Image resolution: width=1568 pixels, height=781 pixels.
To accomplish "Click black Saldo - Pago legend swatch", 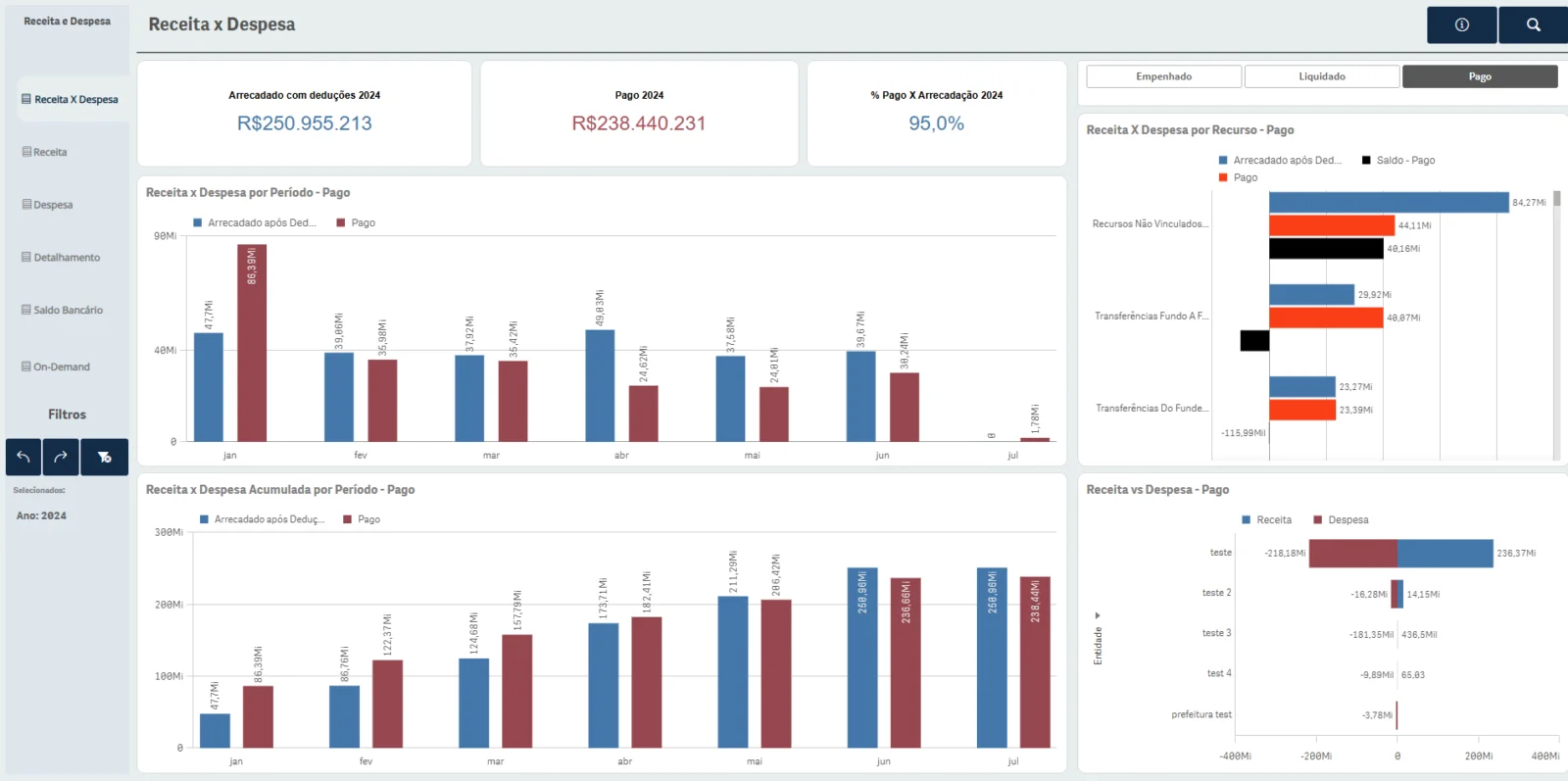I will 1366,160.
